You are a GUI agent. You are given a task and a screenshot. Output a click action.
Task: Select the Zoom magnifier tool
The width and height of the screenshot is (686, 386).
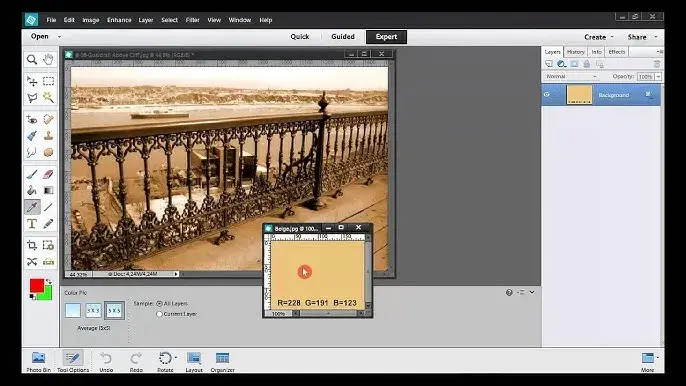coord(32,60)
